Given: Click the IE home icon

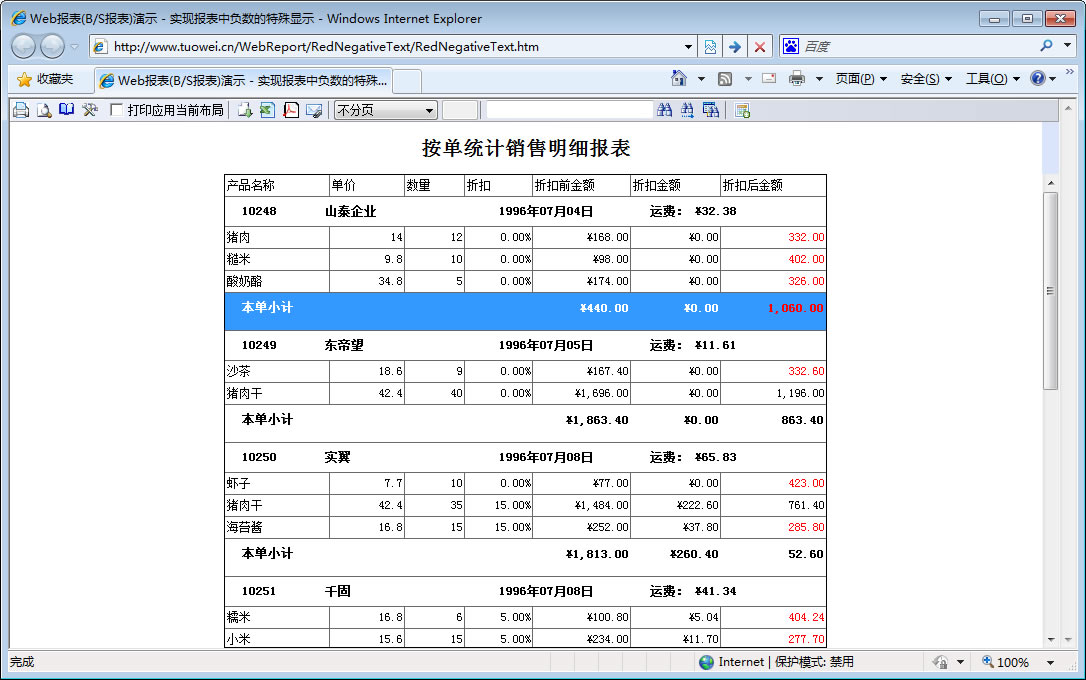Looking at the screenshot, I should click(x=679, y=79).
